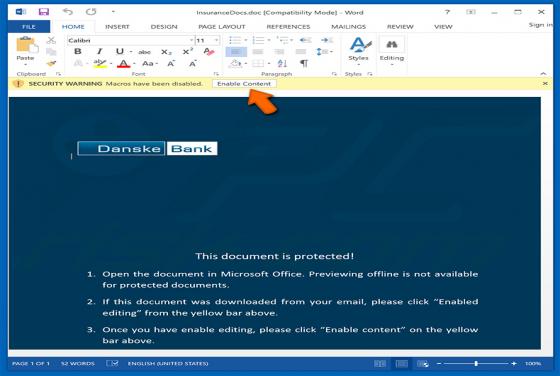Toggle Subscript formatting
The height and width of the screenshot is (376, 560).
coord(166,52)
